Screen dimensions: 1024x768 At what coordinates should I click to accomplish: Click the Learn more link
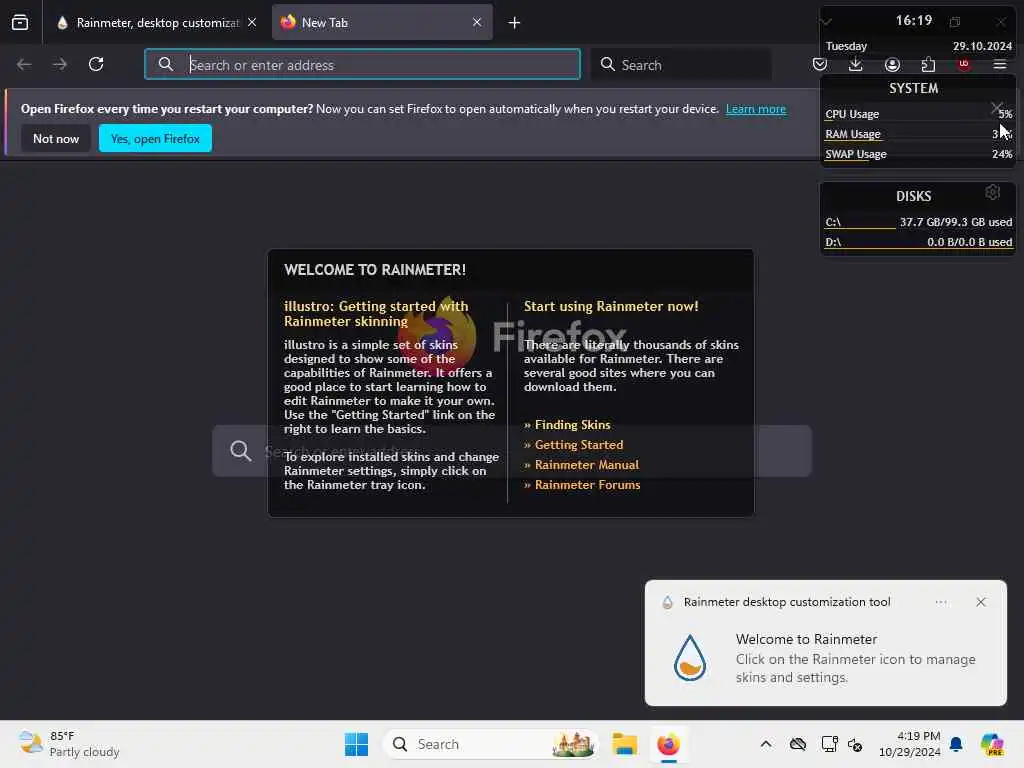pyautogui.click(x=756, y=109)
